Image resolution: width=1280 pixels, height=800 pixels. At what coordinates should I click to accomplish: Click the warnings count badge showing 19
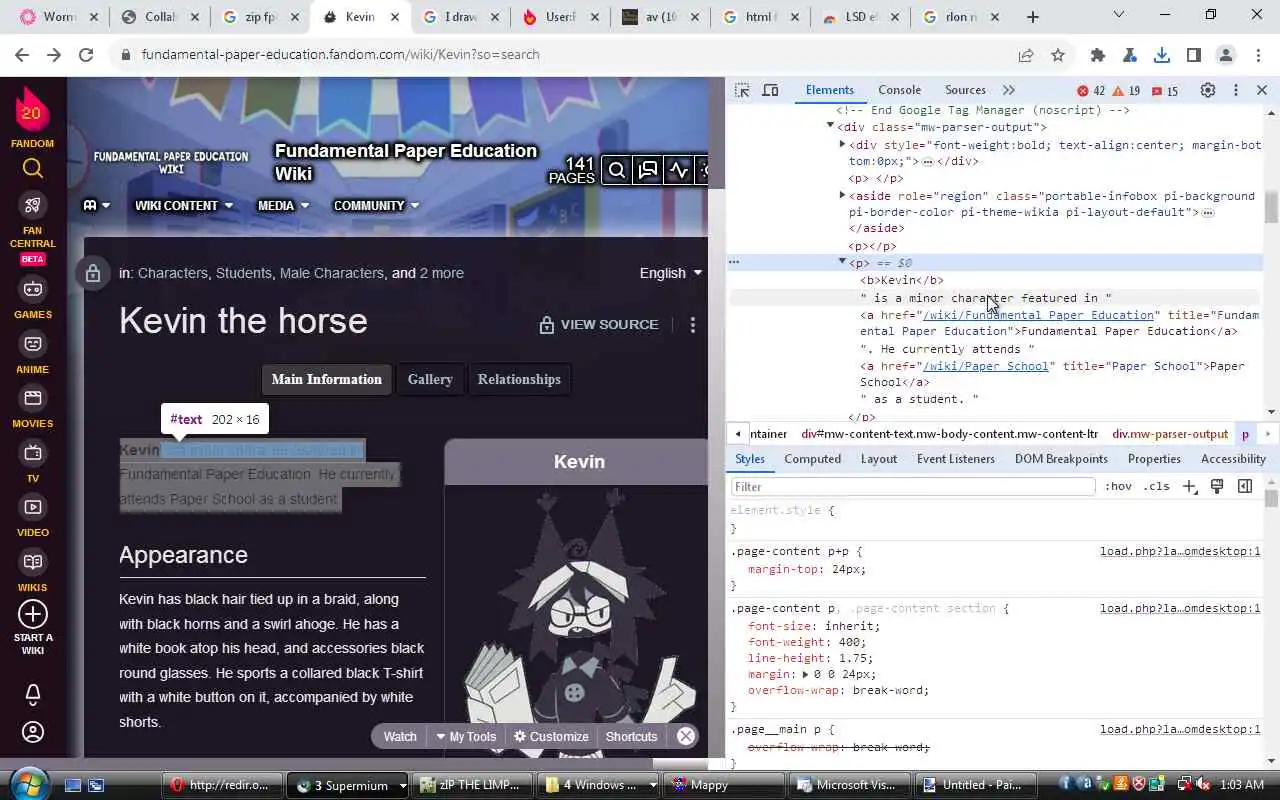pyautogui.click(x=1126, y=91)
